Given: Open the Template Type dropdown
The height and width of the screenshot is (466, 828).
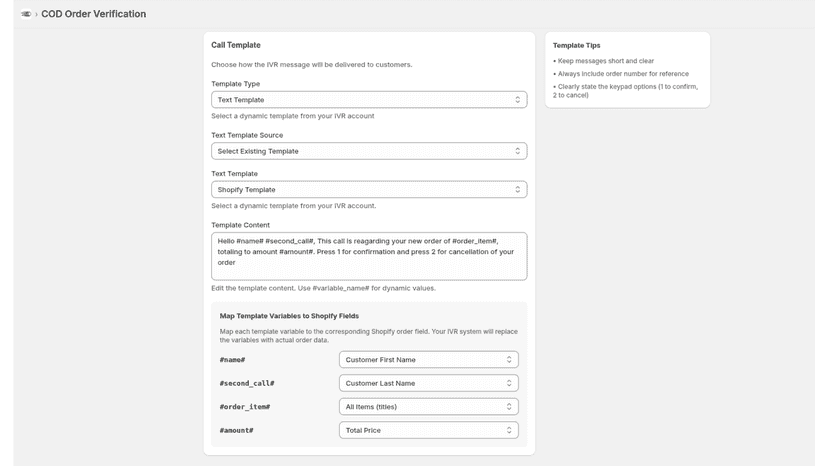Looking at the screenshot, I should coord(369,100).
